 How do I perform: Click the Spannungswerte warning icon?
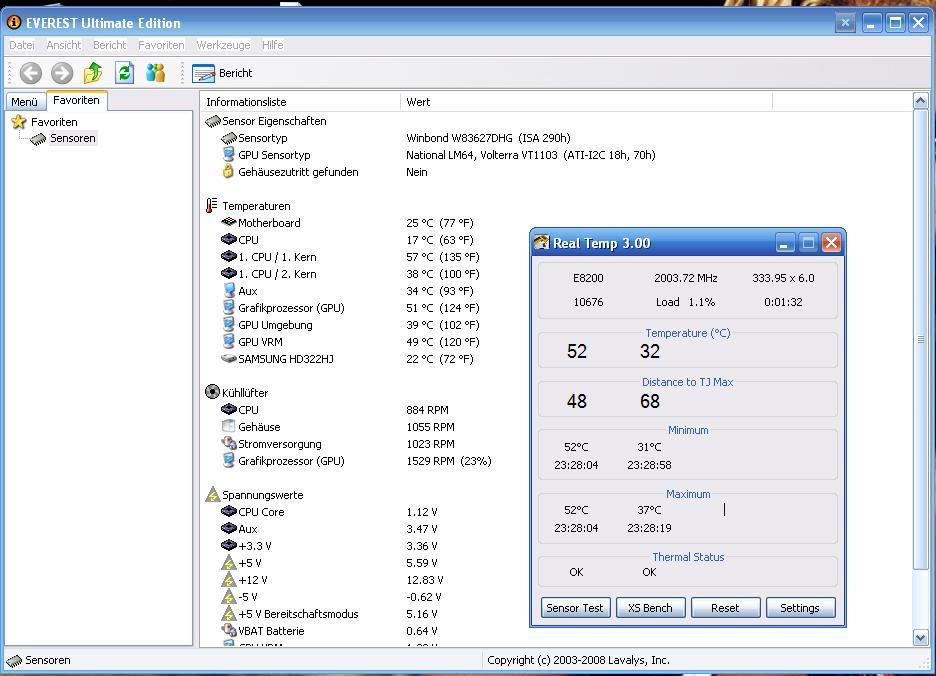[213, 494]
